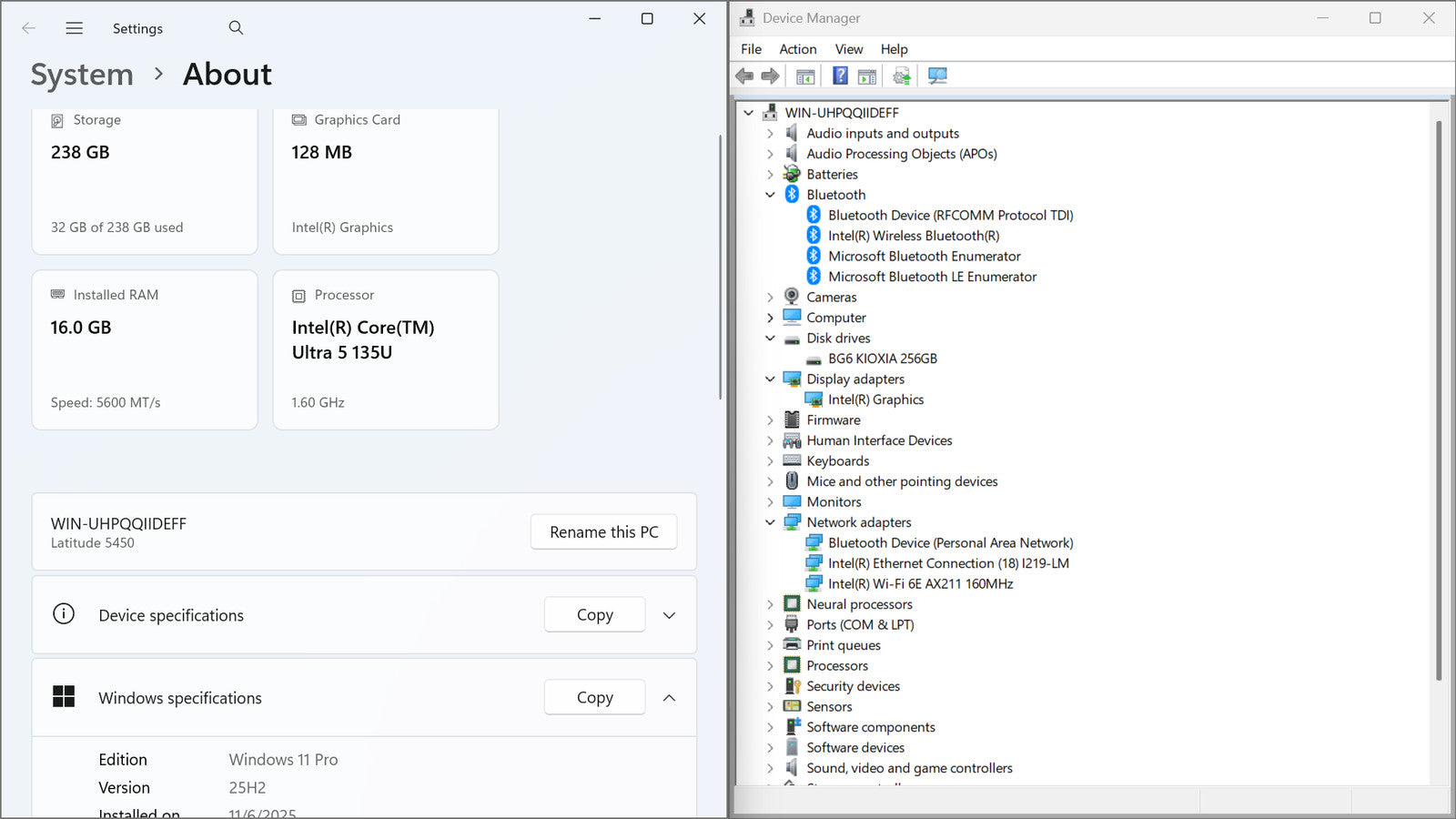Select Intel(R) Wireless Bluetooth(R) device

click(913, 236)
